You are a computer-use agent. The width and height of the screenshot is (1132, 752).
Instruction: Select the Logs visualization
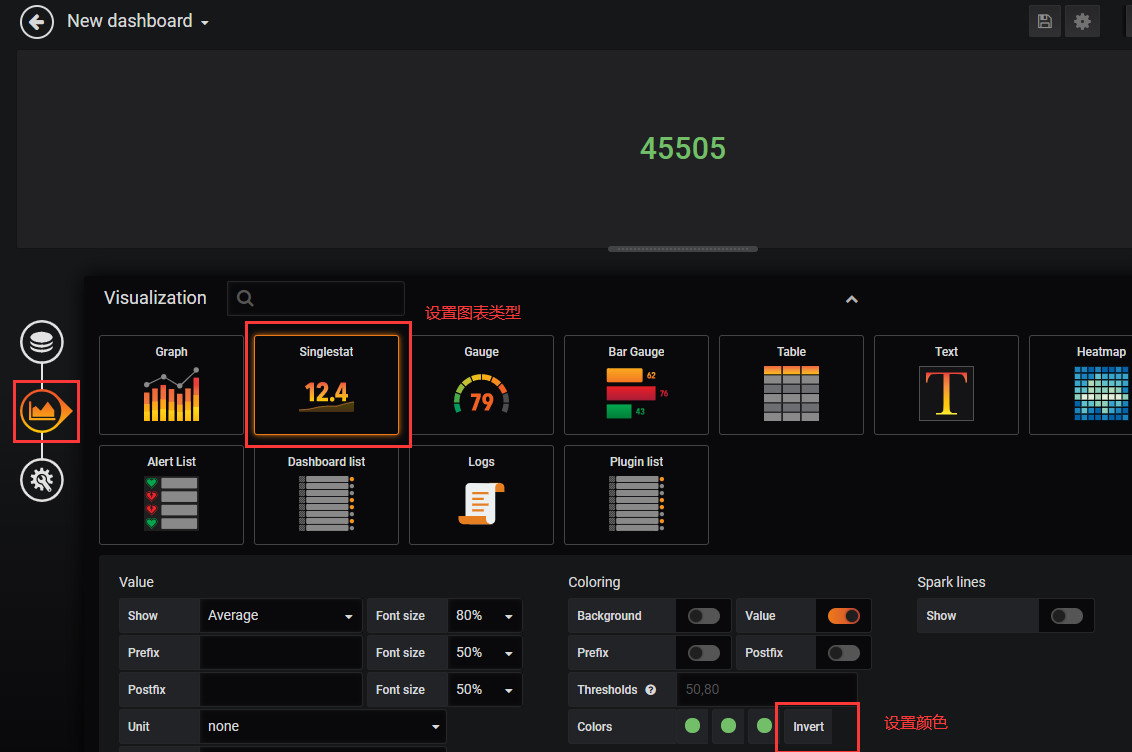[482, 494]
